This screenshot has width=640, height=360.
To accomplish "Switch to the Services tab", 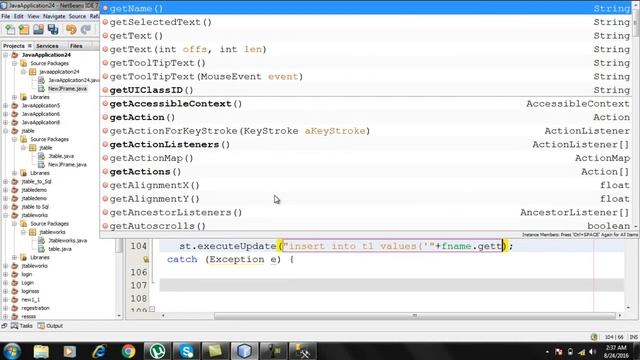I will (x=47, y=46).
